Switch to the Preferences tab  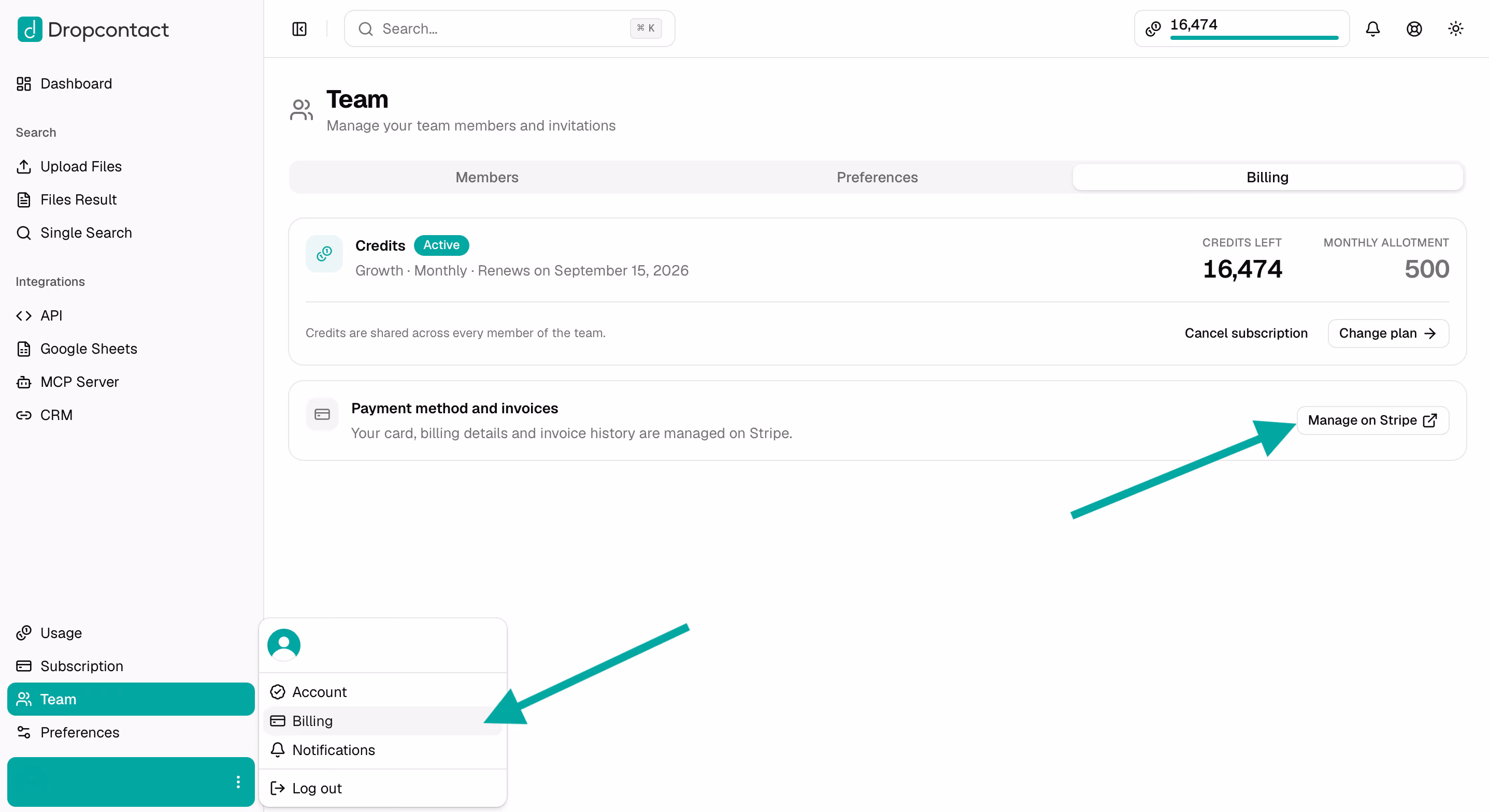point(877,178)
